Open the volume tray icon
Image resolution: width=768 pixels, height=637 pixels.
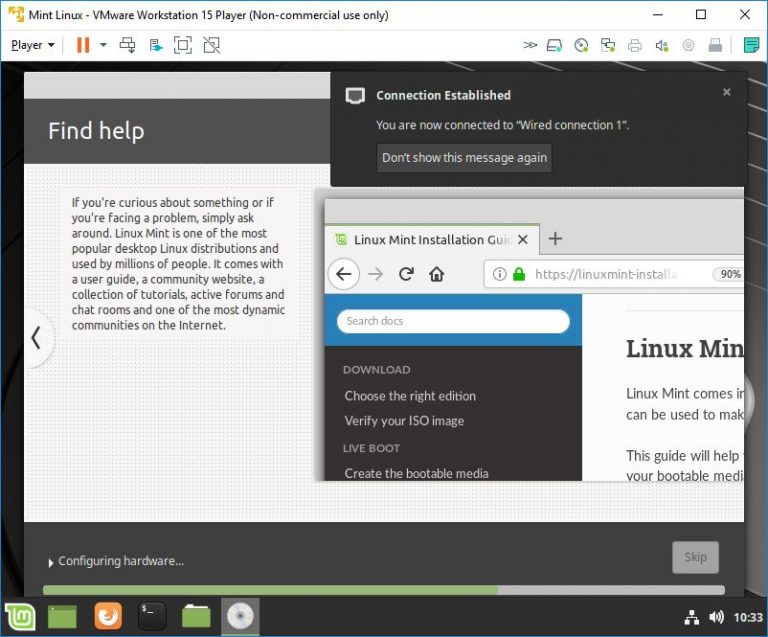click(x=716, y=617)
